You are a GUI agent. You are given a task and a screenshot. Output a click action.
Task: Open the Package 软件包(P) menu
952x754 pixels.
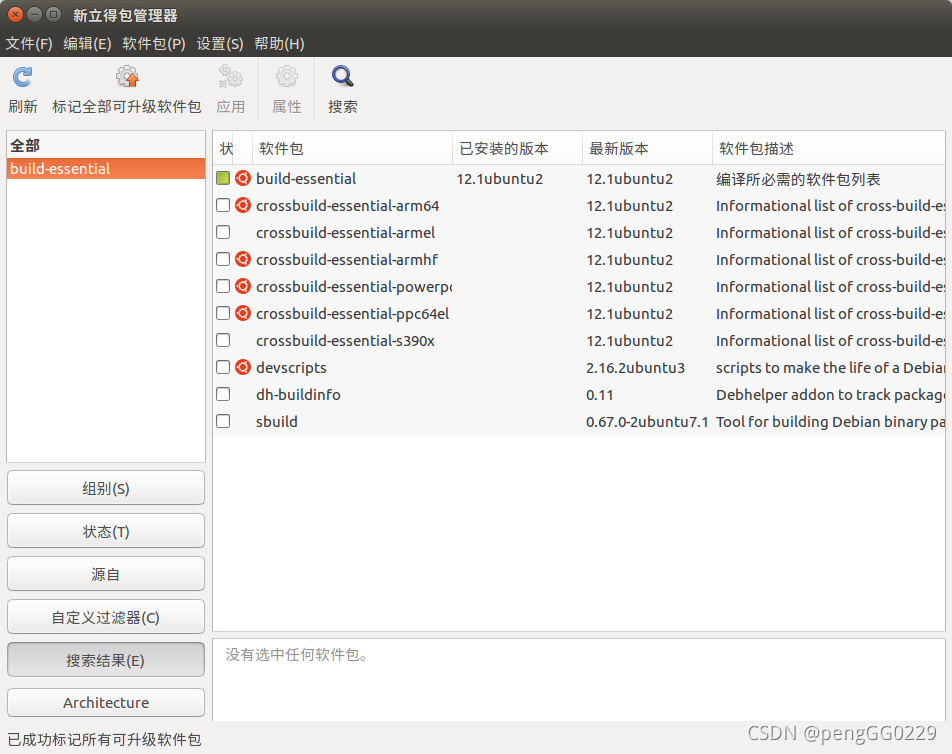coord(154,44)
